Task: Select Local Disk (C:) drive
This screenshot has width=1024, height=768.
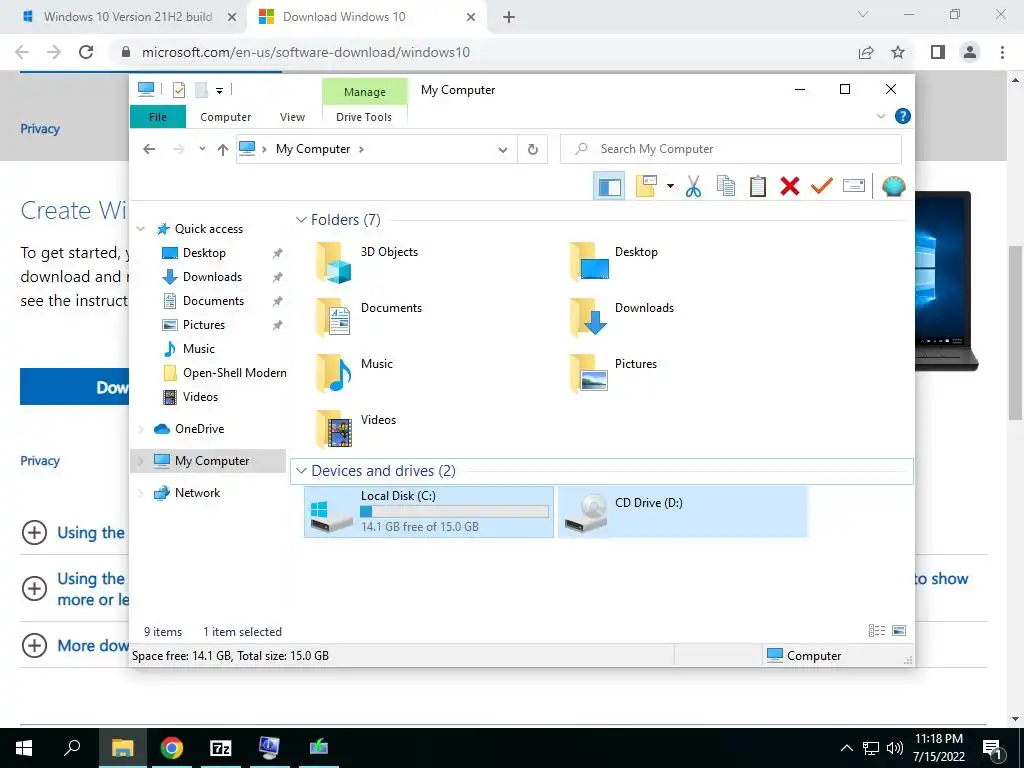Action: 429,512
